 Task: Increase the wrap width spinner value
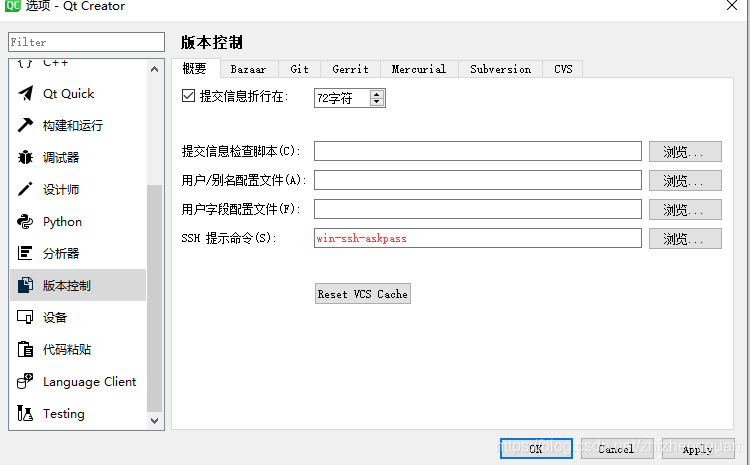pyautogui.click(x=377, y=94)
